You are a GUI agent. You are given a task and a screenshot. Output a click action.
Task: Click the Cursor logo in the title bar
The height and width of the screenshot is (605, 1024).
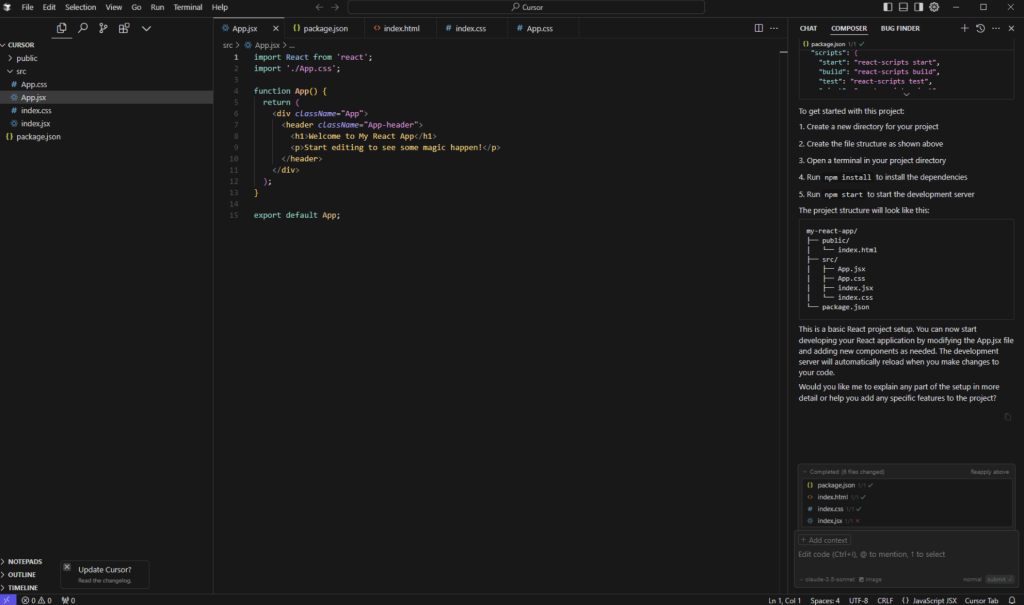pyautogui.click(x=7, y=7)
